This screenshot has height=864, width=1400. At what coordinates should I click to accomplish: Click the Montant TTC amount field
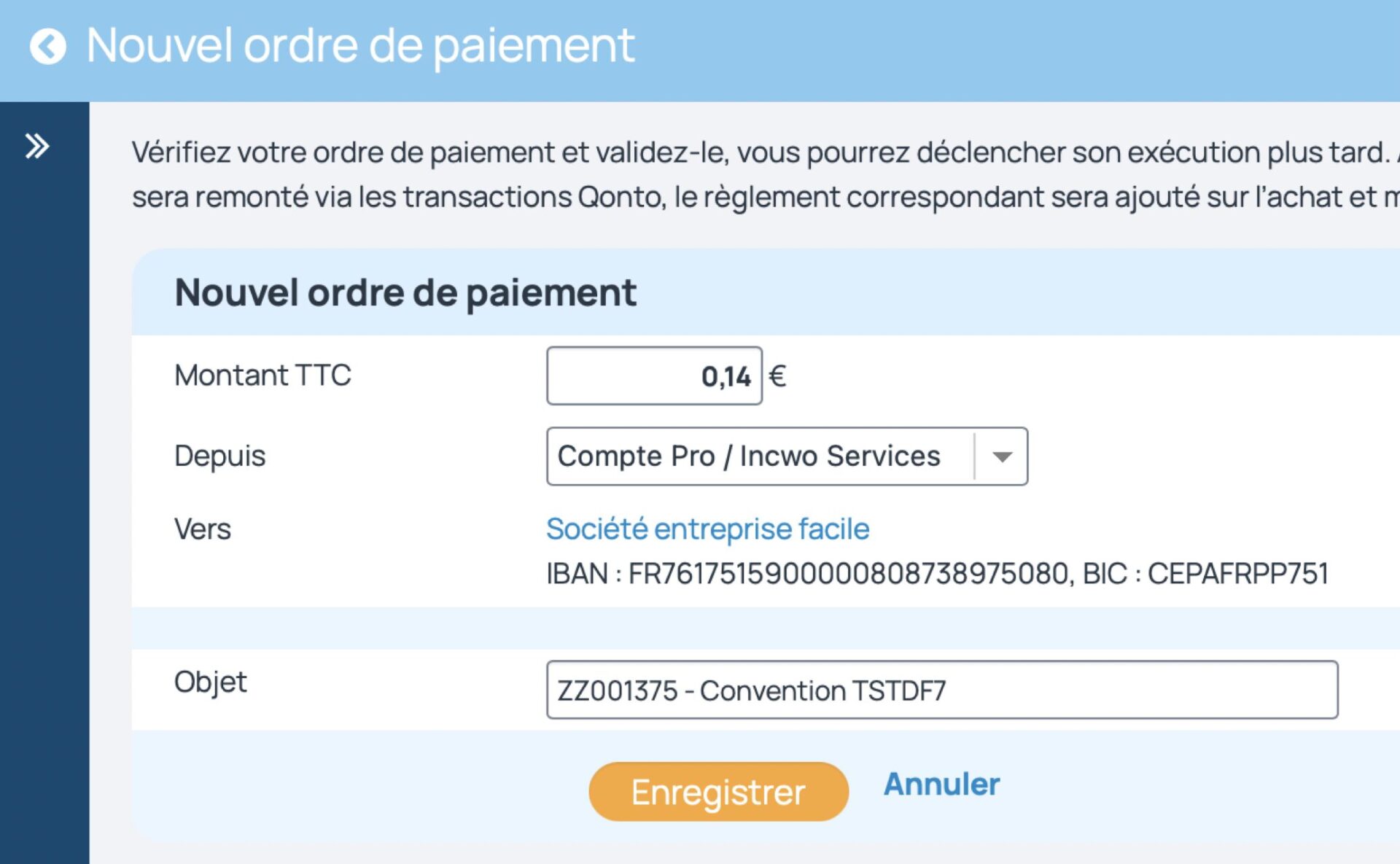pyautogui.click(x=653, y=376)
